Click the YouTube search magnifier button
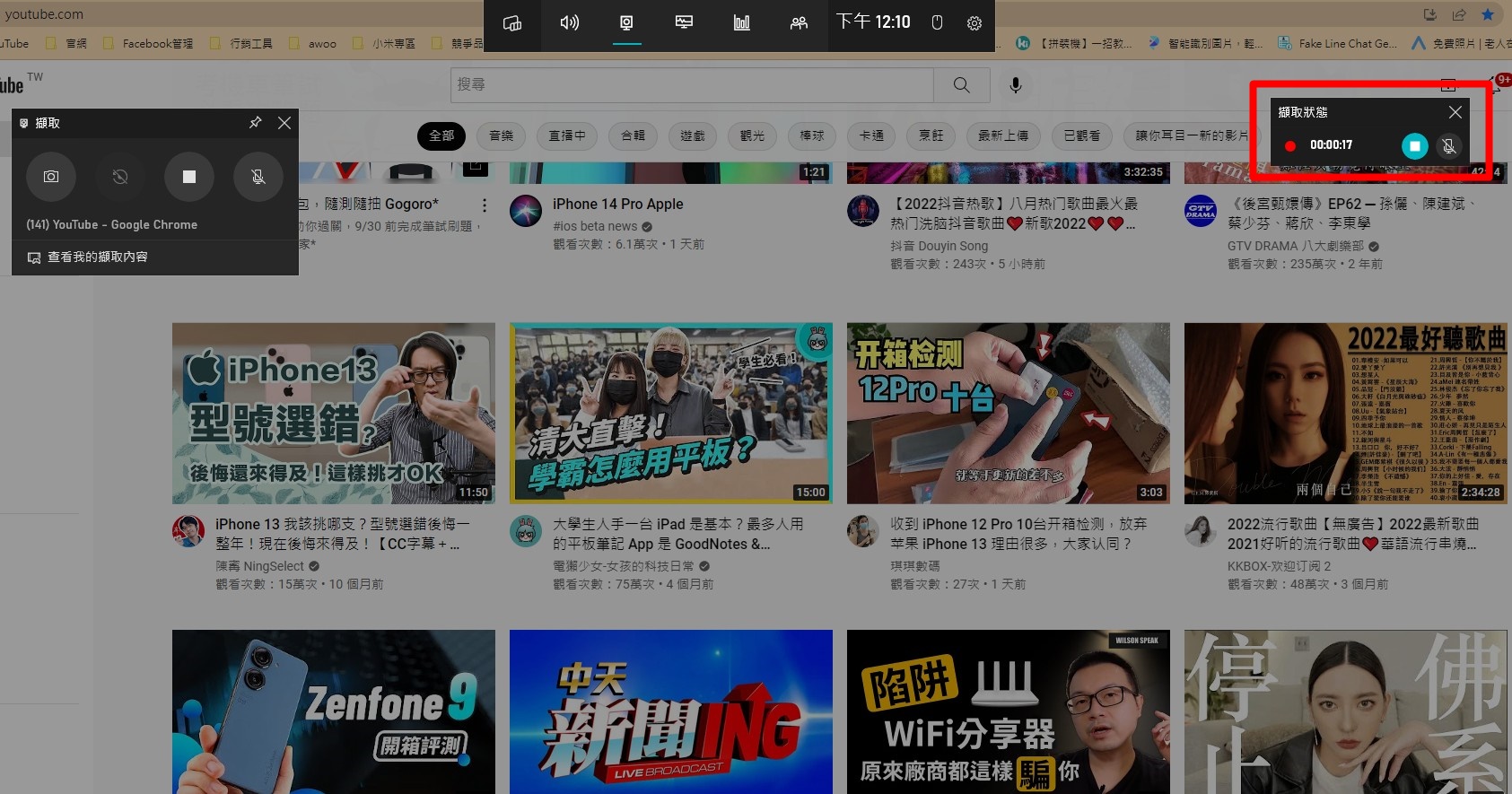1512x794 pixels. (962, 84)
